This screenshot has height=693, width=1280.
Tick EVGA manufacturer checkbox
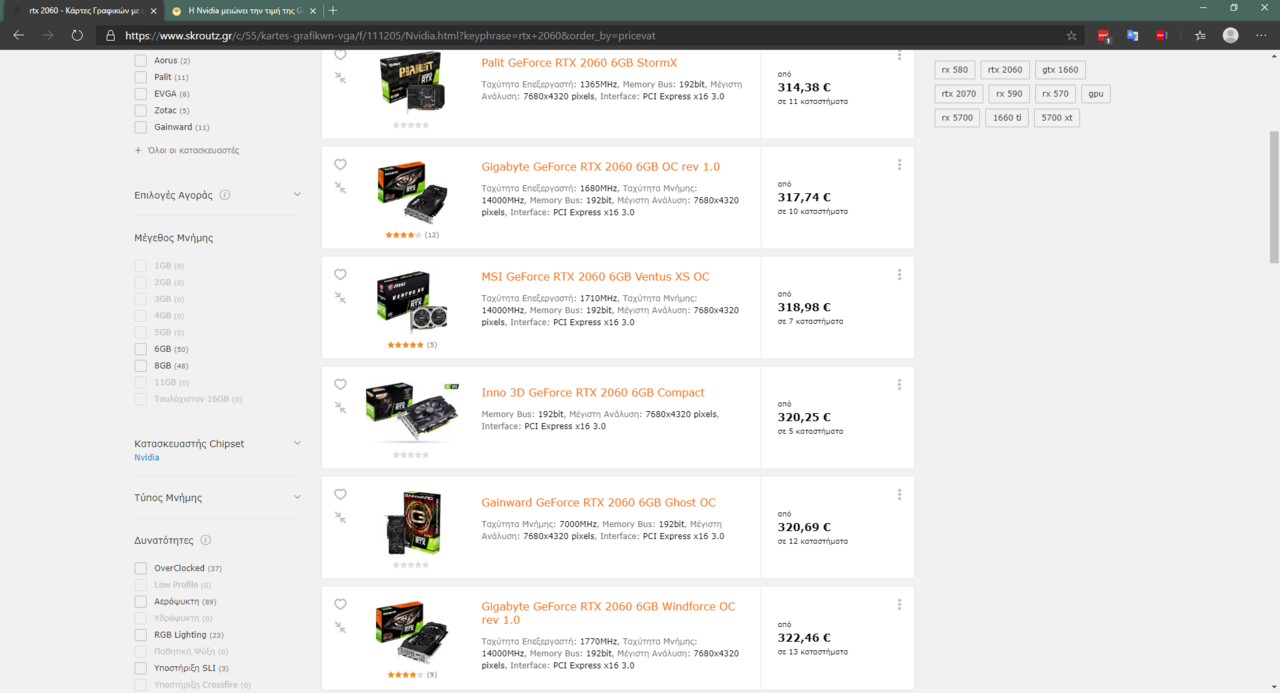pyautogui.click(x=141, y=94)
